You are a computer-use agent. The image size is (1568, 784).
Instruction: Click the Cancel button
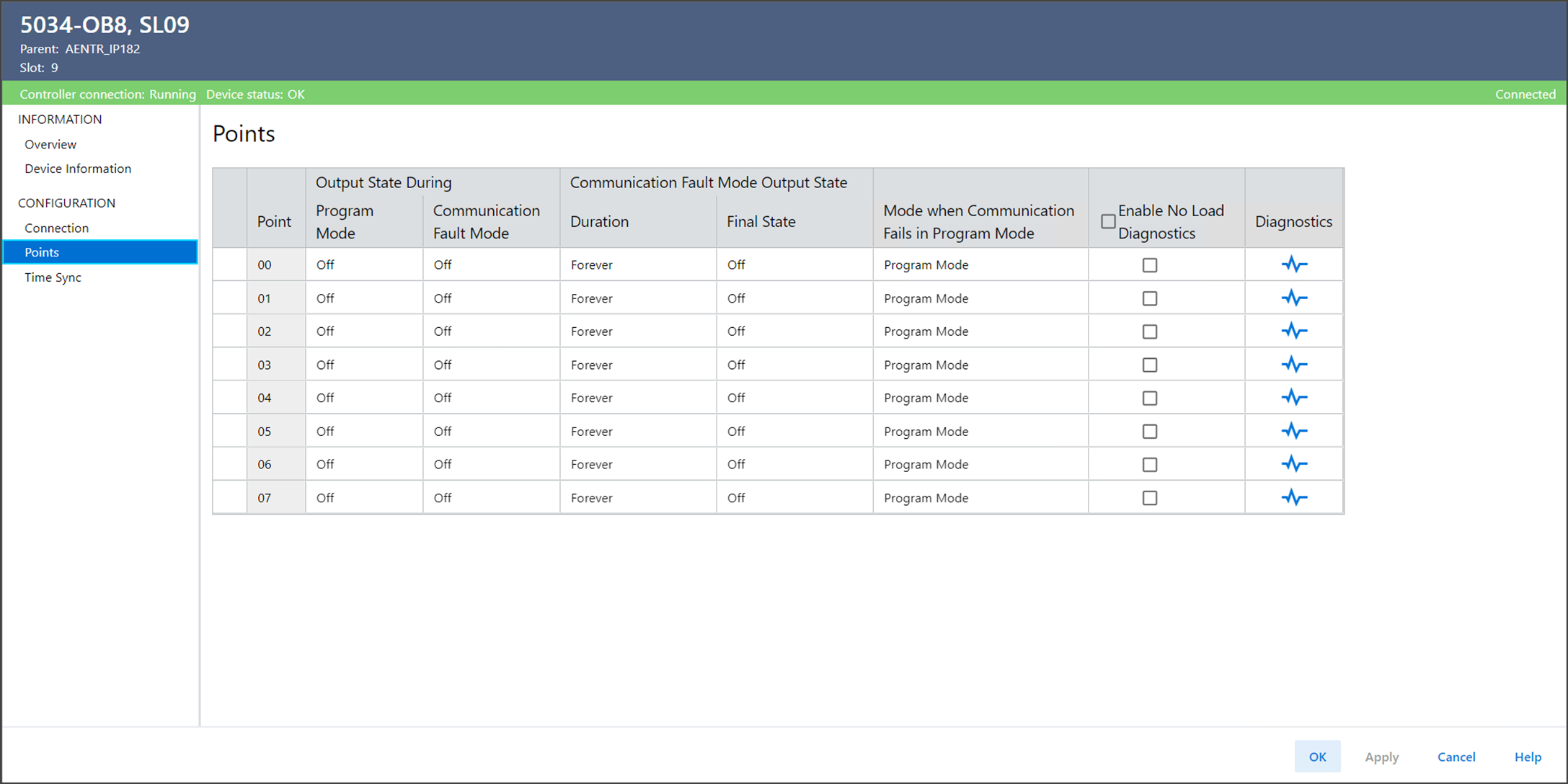coord(1456,757)
